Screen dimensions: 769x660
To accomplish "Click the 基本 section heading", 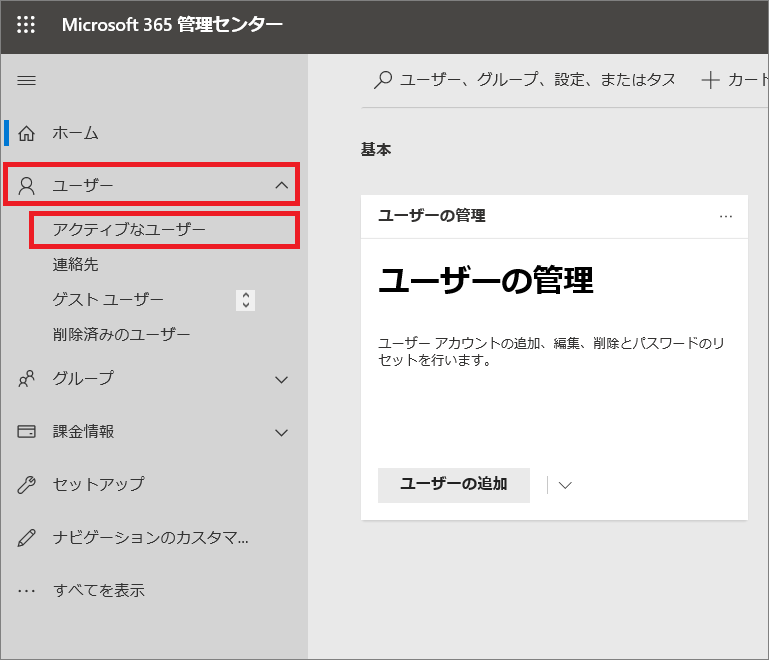I will [x=376, y=150].
